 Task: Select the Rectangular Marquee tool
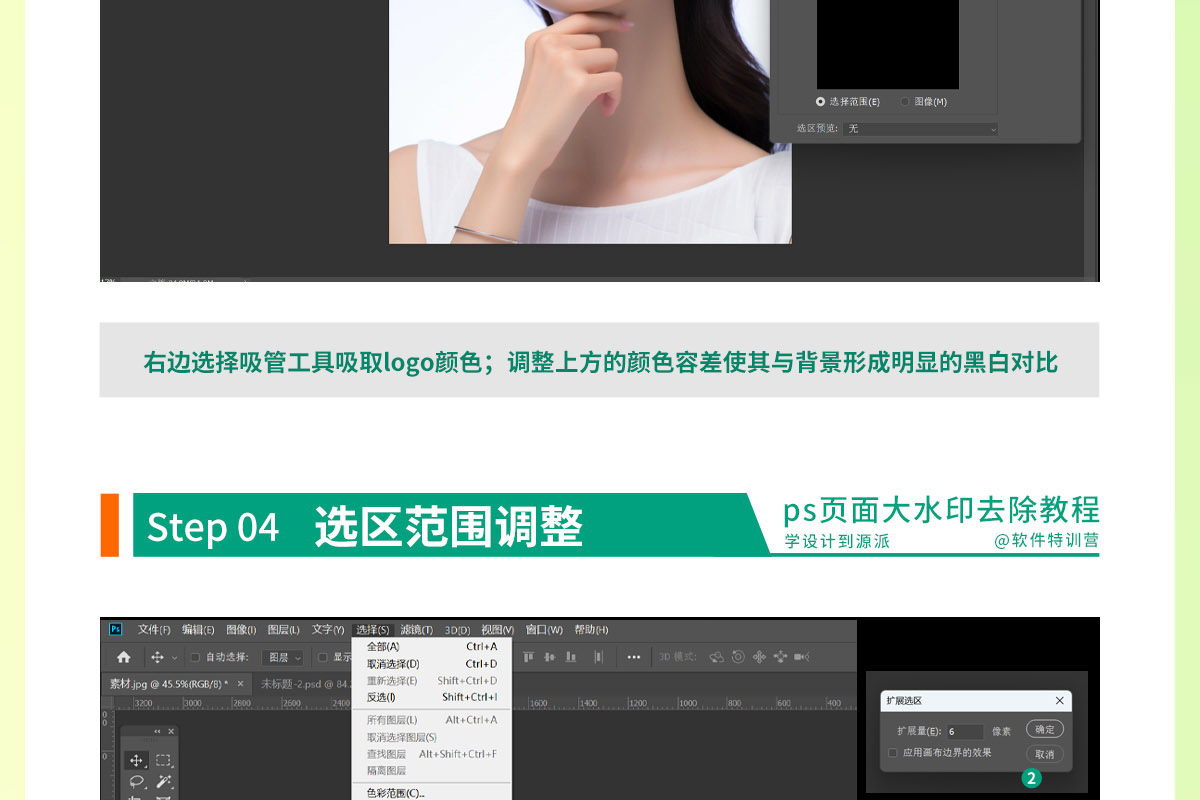(x=163, y=761)
